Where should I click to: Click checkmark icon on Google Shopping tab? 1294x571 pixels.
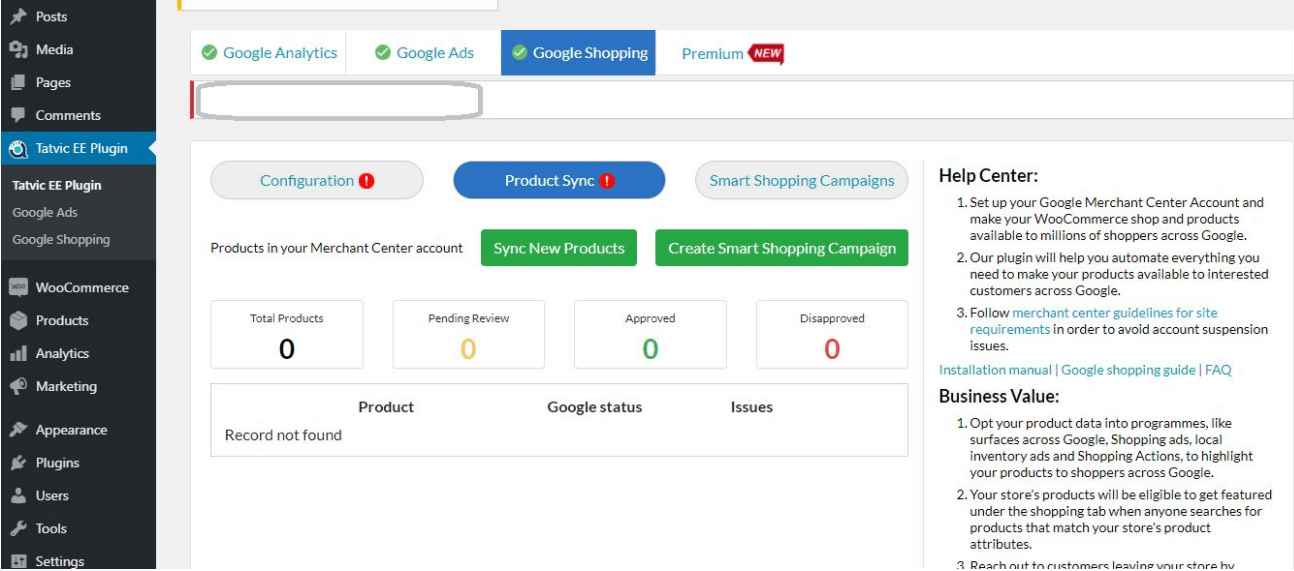[x=519, y=53]
